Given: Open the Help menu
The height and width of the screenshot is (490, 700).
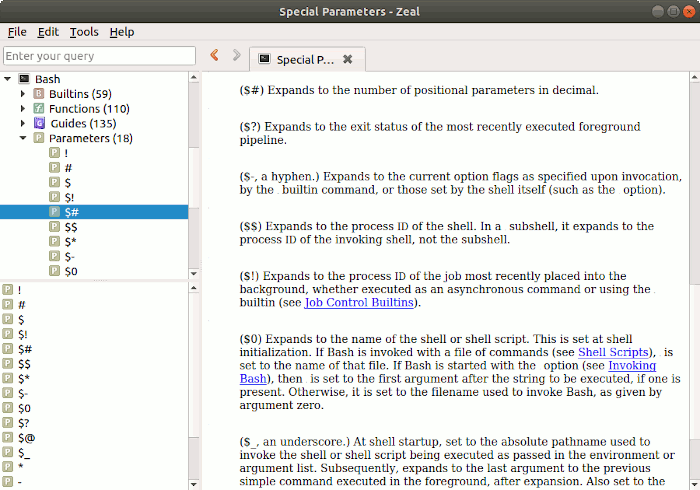Looking at the screenshot, I should click(x=122, y=32).
